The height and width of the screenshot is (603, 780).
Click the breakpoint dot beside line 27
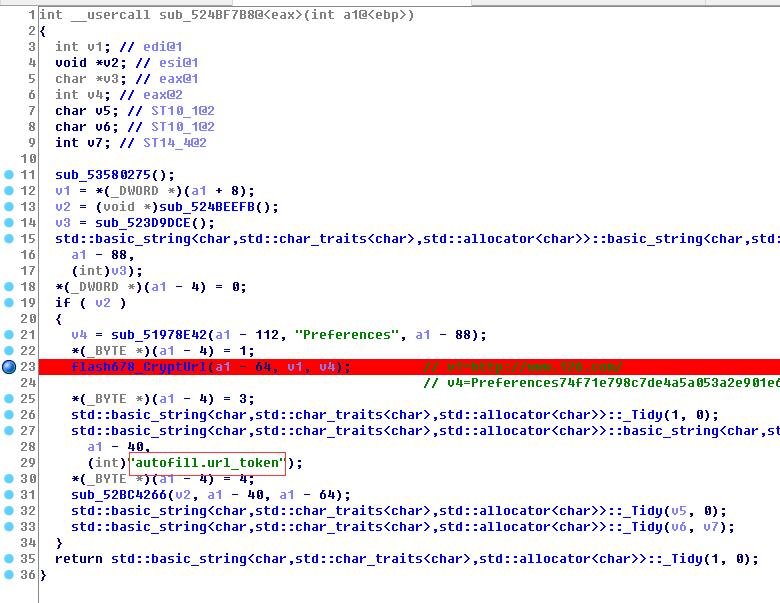9,430
